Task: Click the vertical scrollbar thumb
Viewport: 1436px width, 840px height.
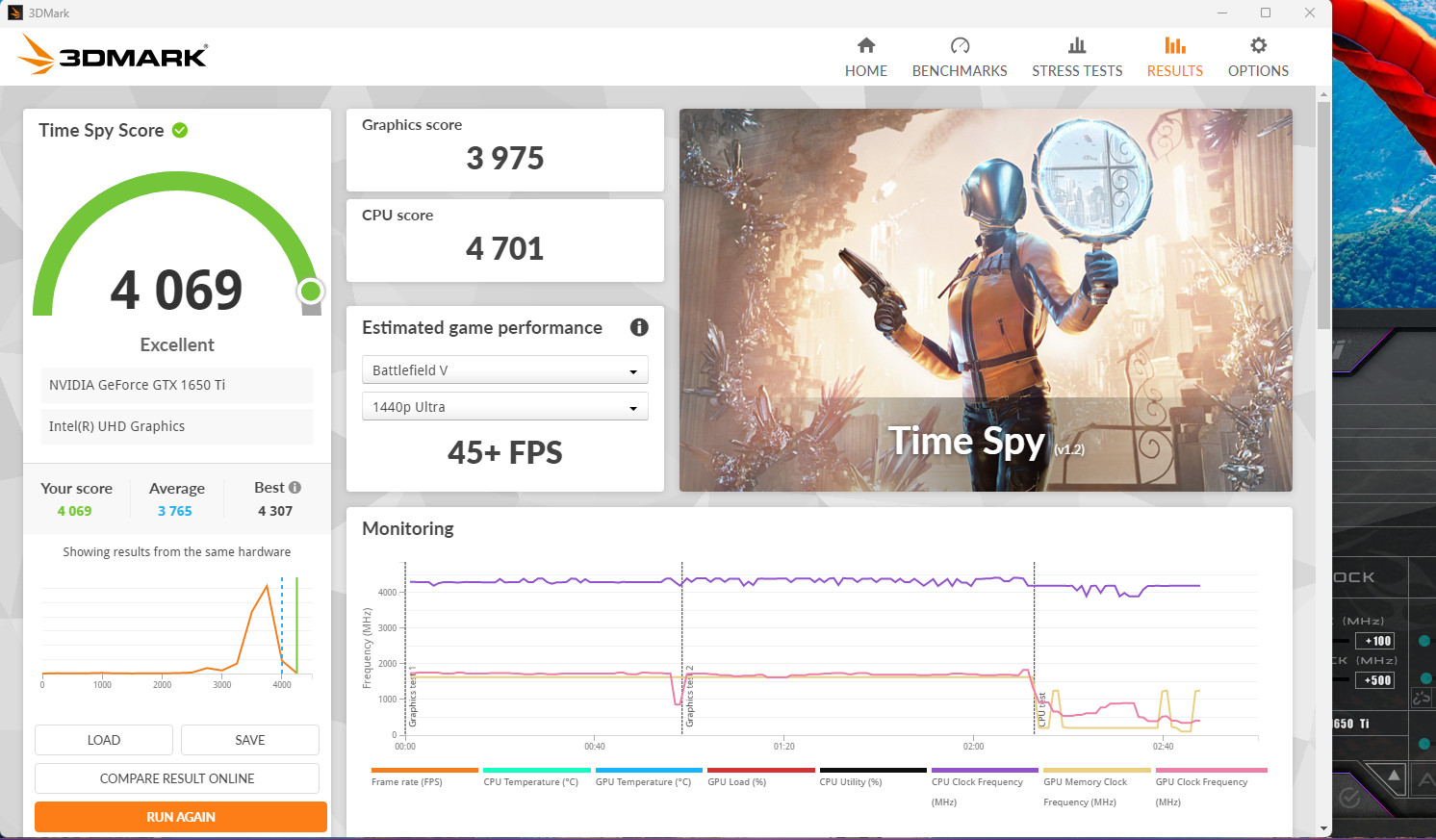Action: tap(1324, 214)
